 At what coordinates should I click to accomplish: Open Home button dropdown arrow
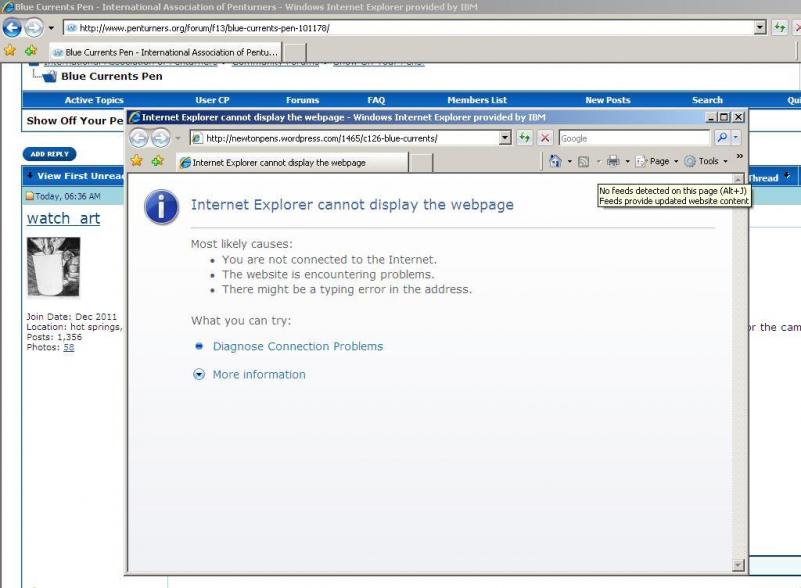(570, 161)
